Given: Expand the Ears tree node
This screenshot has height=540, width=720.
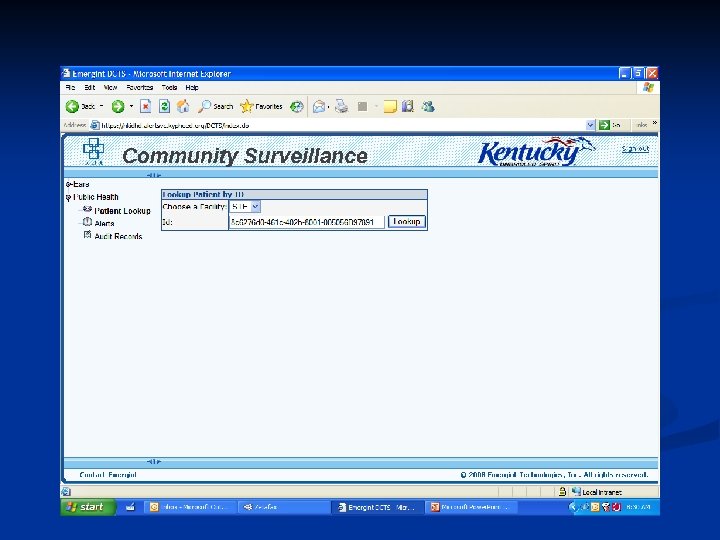Looking at the screenshot, I should [x=68, y=185].
